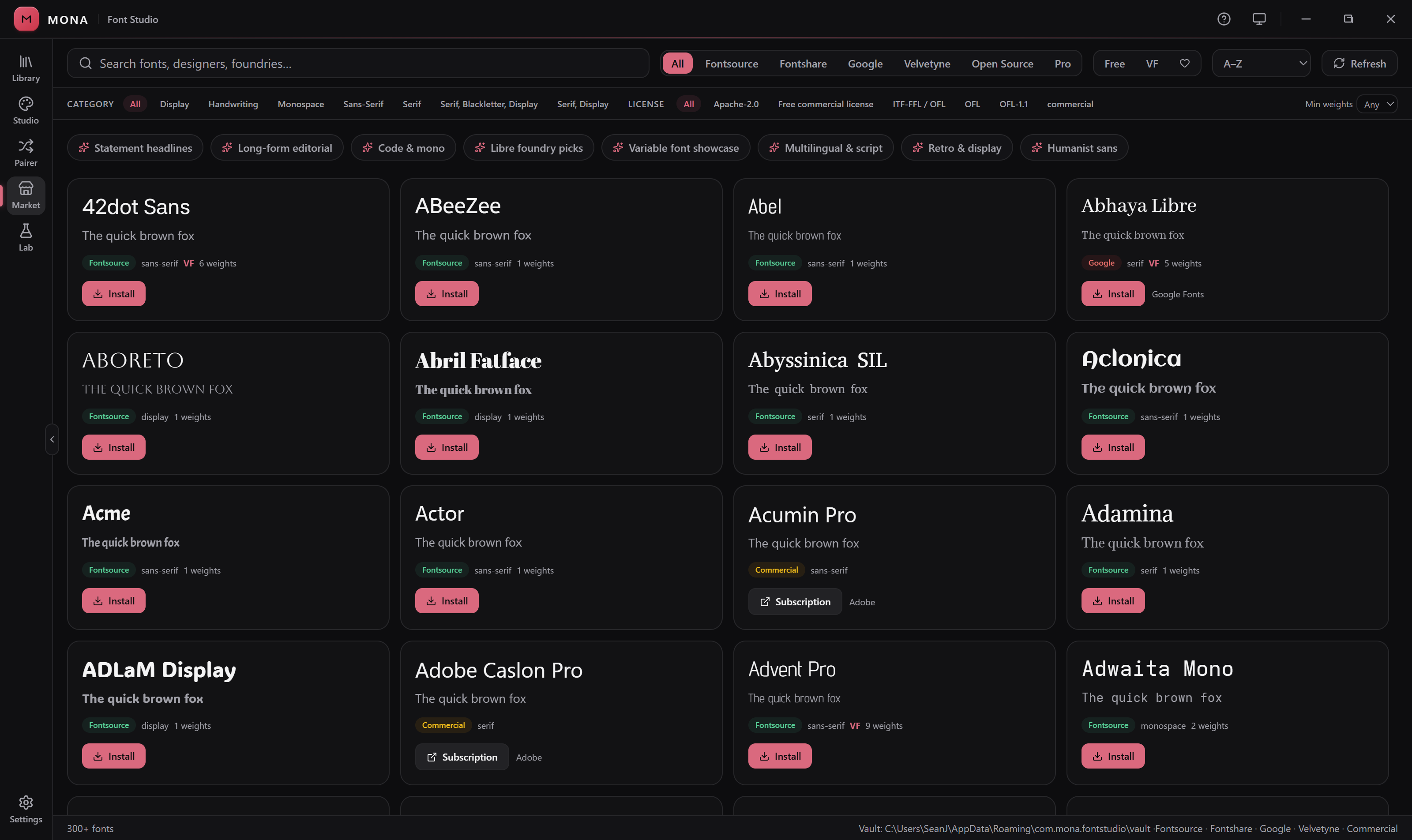The image size is (1412, 840).
Task: Filter category by Sans-Serif
Action: (363, 104)
